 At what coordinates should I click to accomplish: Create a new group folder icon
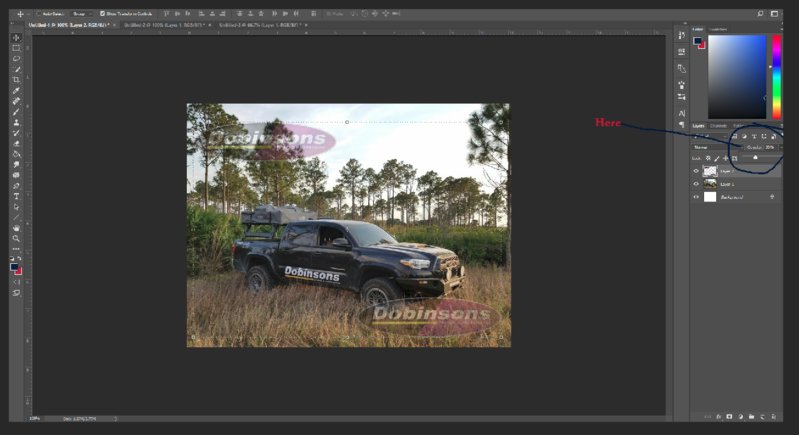pos(751,417)
